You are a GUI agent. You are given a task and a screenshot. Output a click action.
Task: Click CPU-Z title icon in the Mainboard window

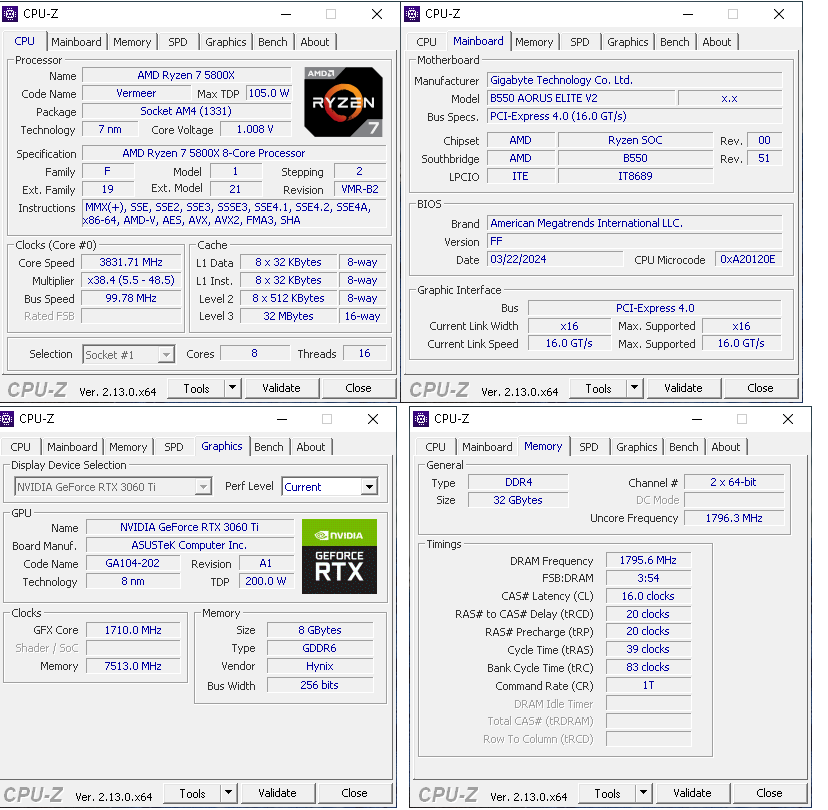tap(412, 14)
